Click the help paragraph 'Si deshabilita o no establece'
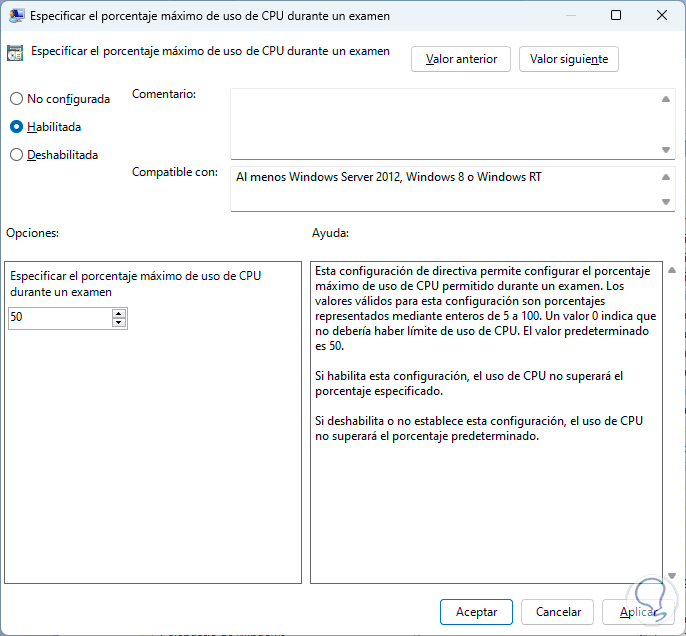 [479, 428]
